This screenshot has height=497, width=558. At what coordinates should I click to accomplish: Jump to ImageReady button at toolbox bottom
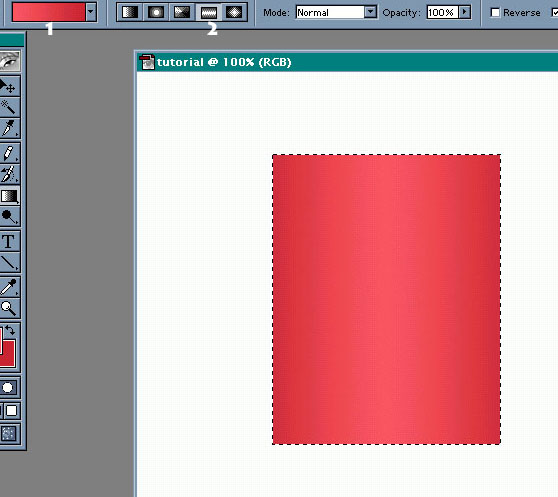(x=9, y=433)
